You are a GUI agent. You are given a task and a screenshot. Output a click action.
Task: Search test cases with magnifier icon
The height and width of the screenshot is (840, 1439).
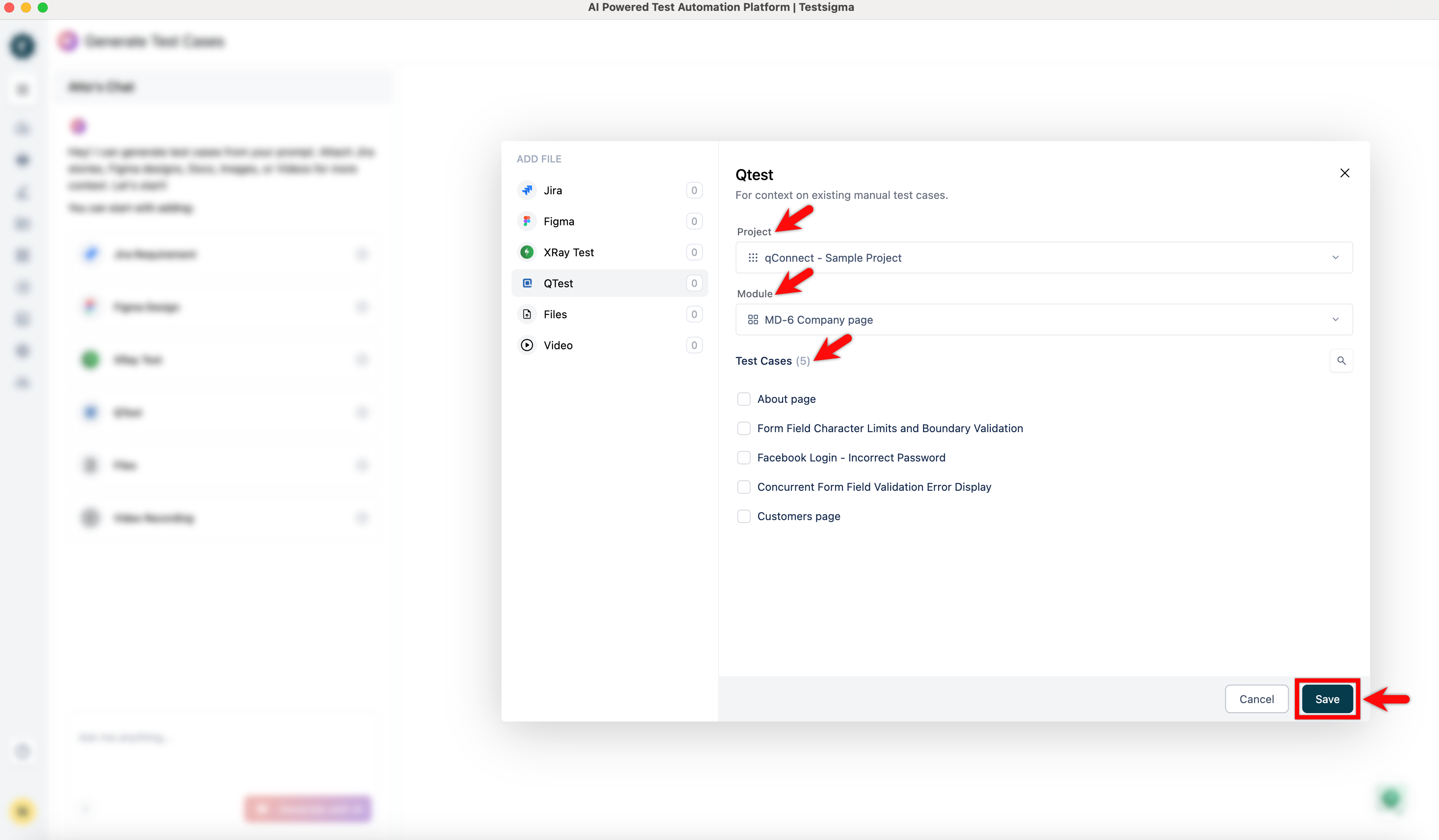click(1341, 360)
